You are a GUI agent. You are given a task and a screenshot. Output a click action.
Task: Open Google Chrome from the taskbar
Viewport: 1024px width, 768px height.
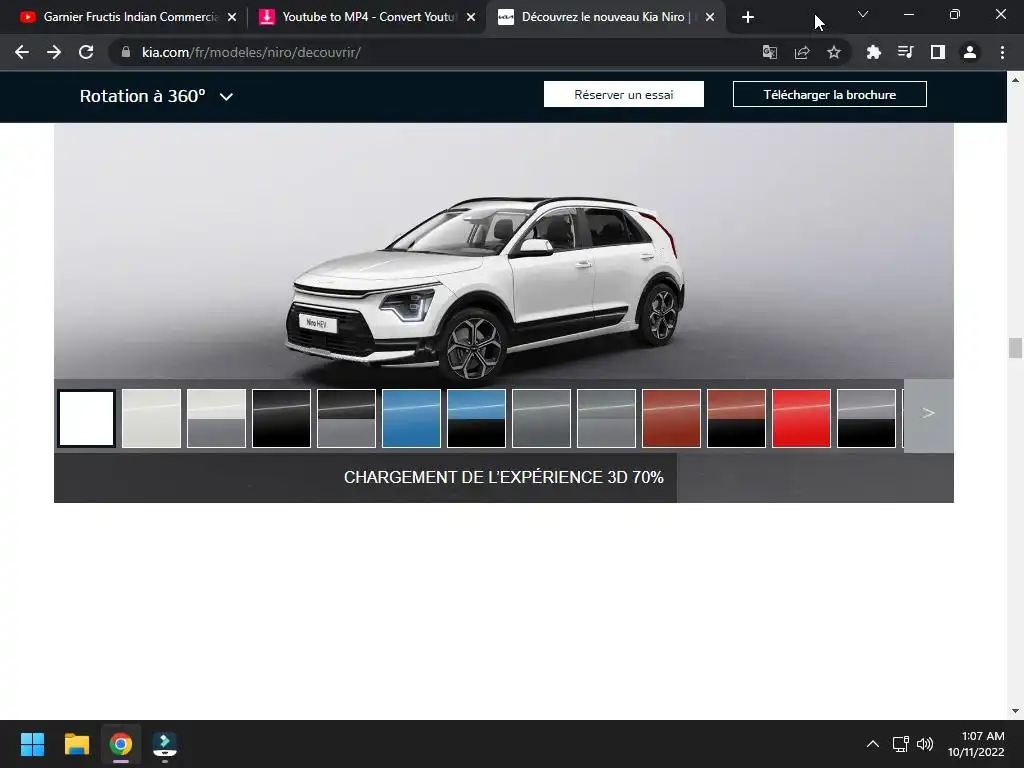(x=121, y=744)
